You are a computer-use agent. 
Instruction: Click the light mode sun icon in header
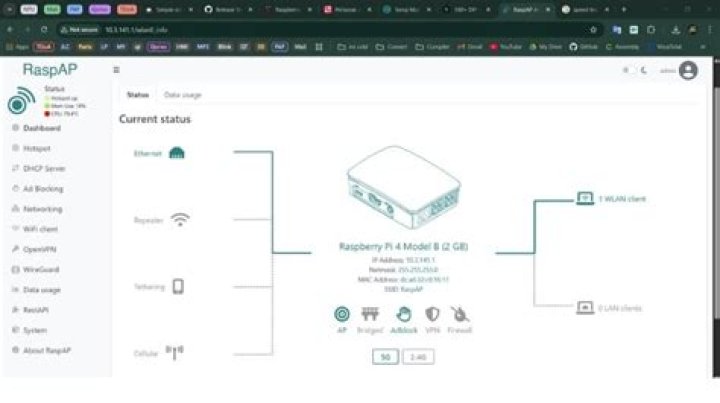pos(625,70)
